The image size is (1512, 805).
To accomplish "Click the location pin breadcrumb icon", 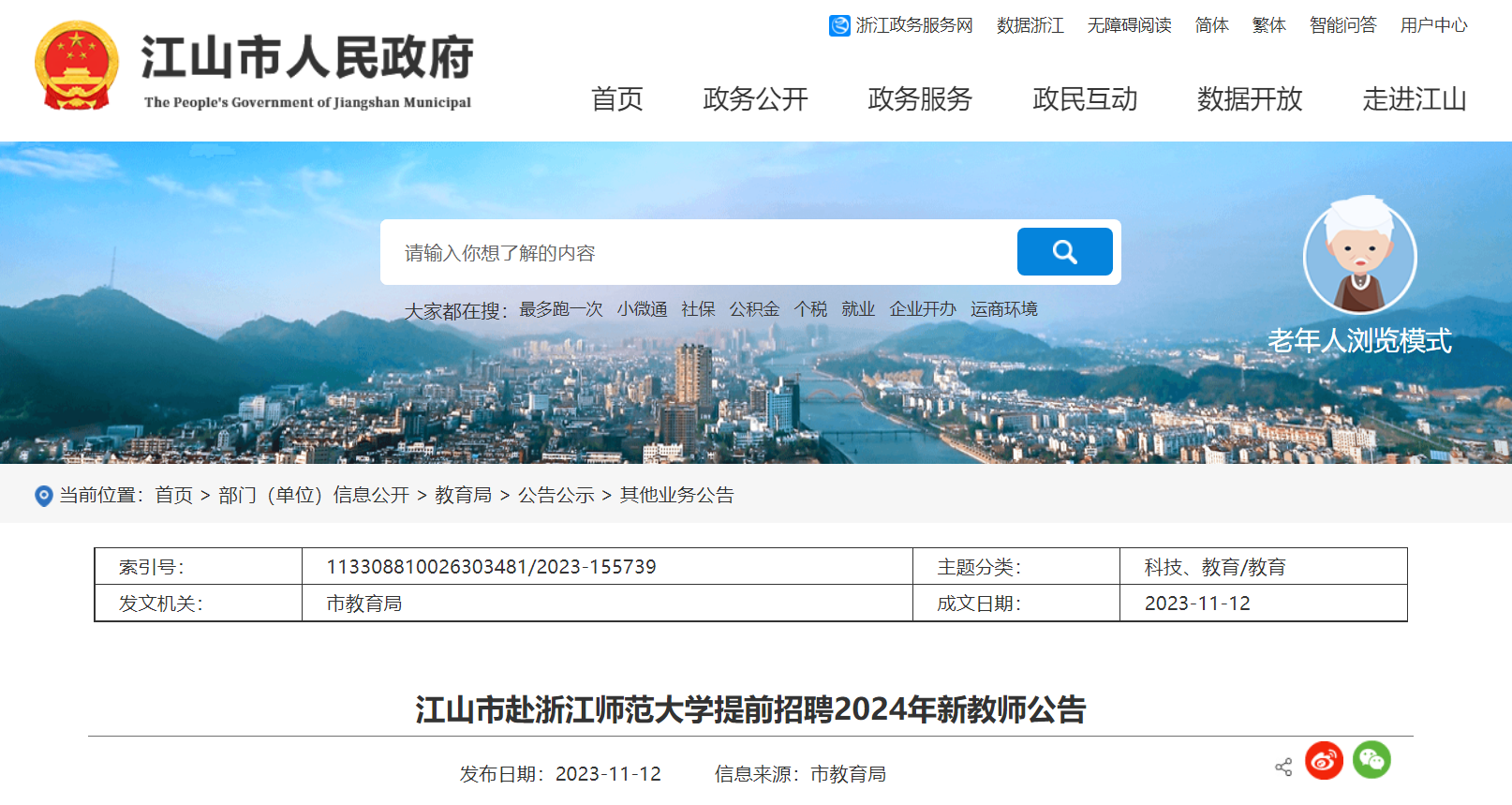I will (x=43, y=496).
